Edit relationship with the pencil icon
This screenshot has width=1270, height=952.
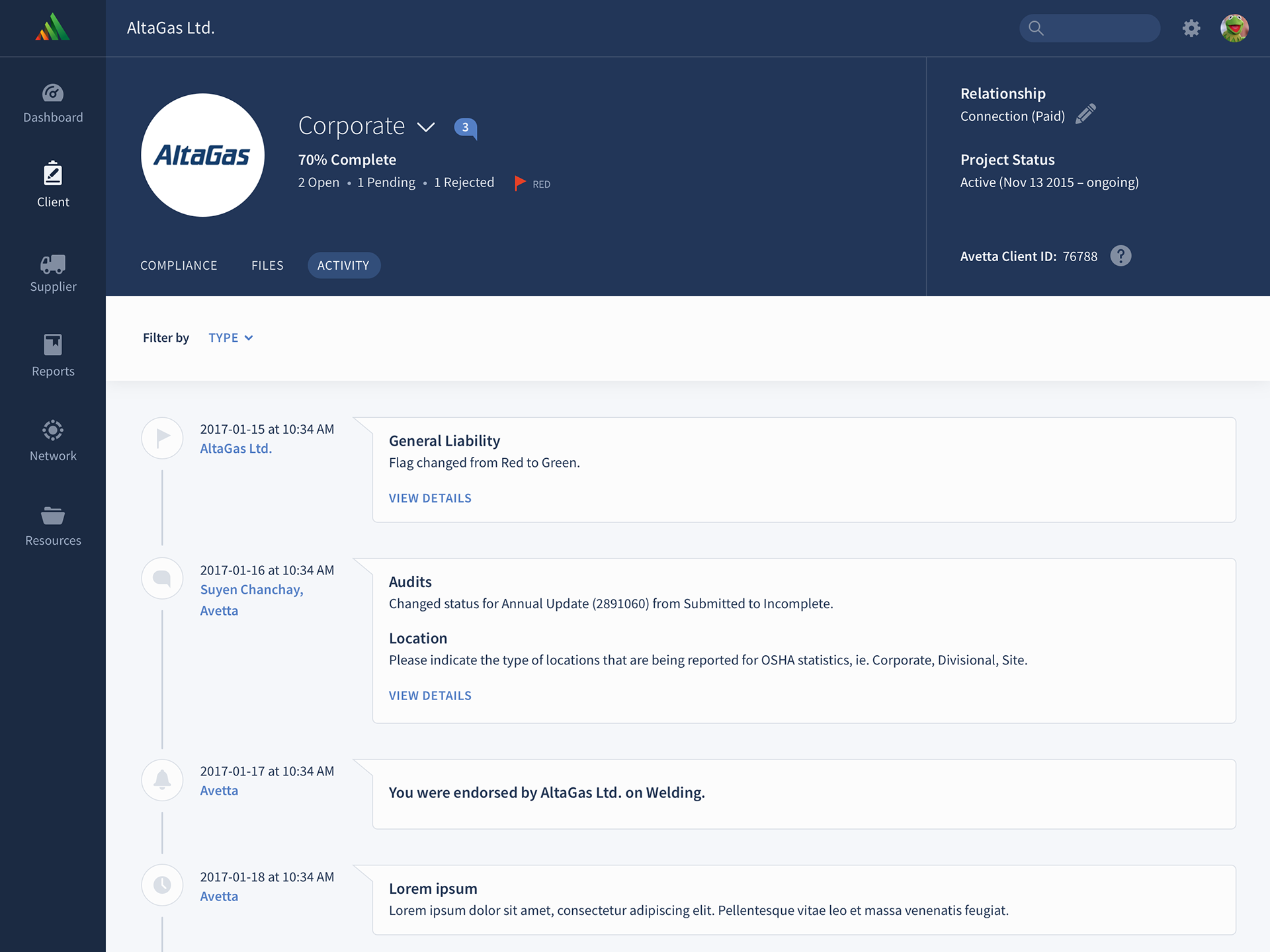tap(1085, 114)
